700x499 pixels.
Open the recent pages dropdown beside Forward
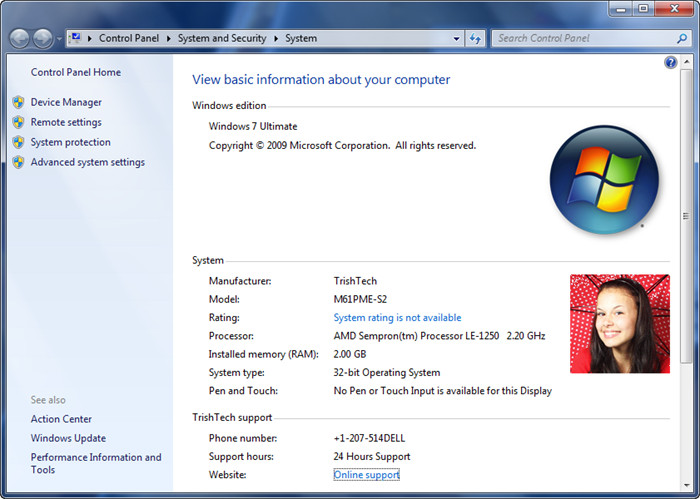pos(59,39)
